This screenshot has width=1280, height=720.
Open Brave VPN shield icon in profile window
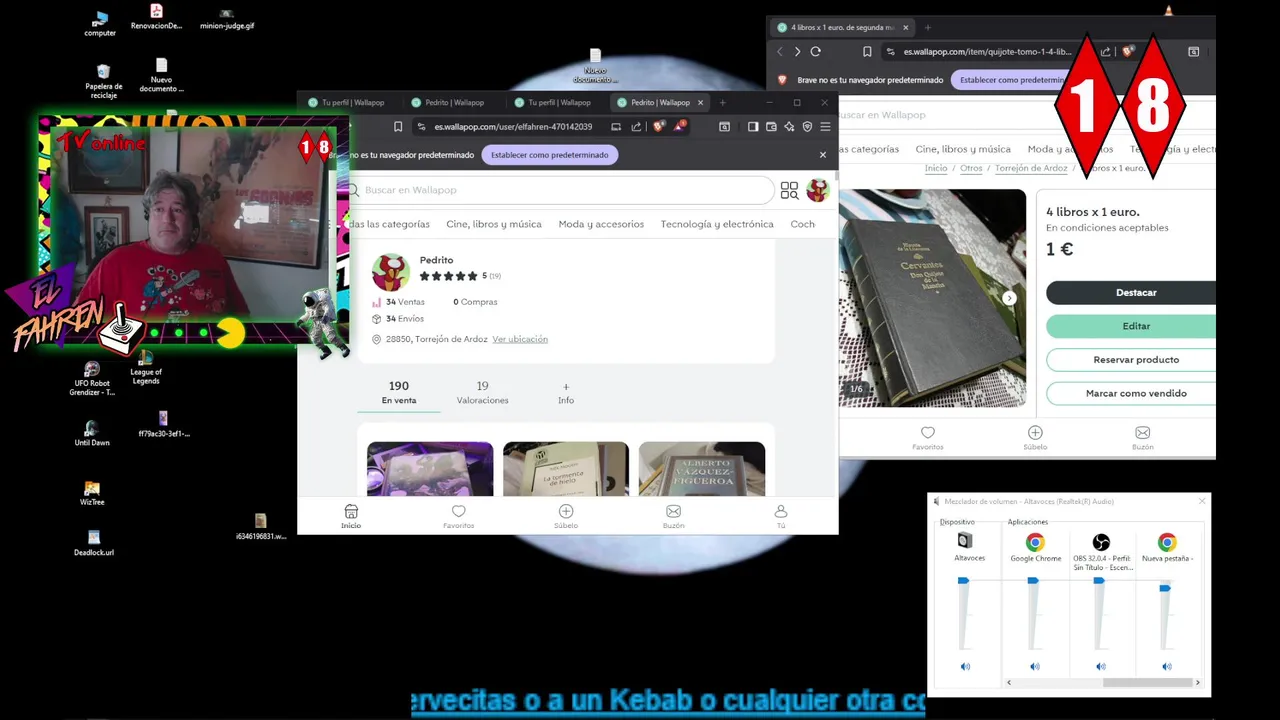coord(807,127)
